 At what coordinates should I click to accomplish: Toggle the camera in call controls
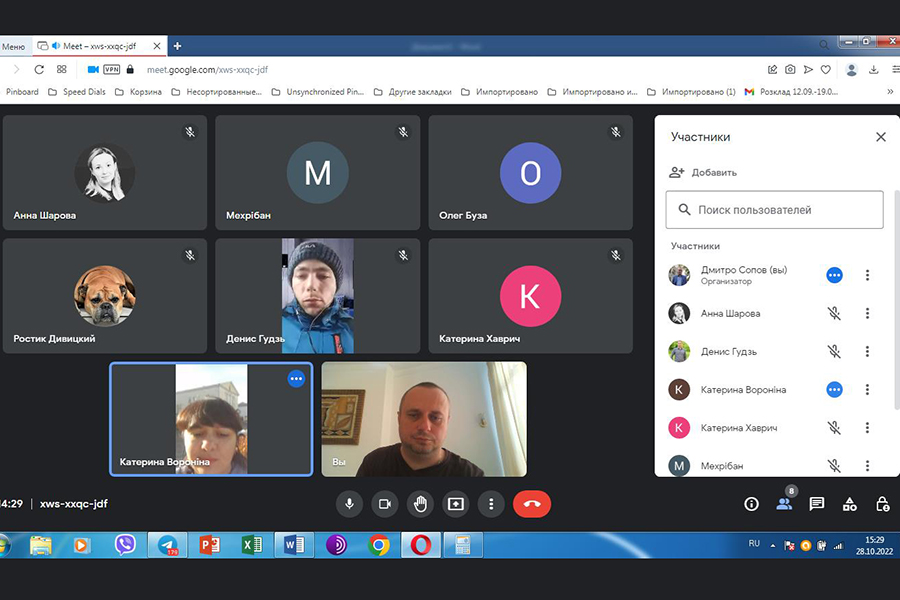[385, 504]
